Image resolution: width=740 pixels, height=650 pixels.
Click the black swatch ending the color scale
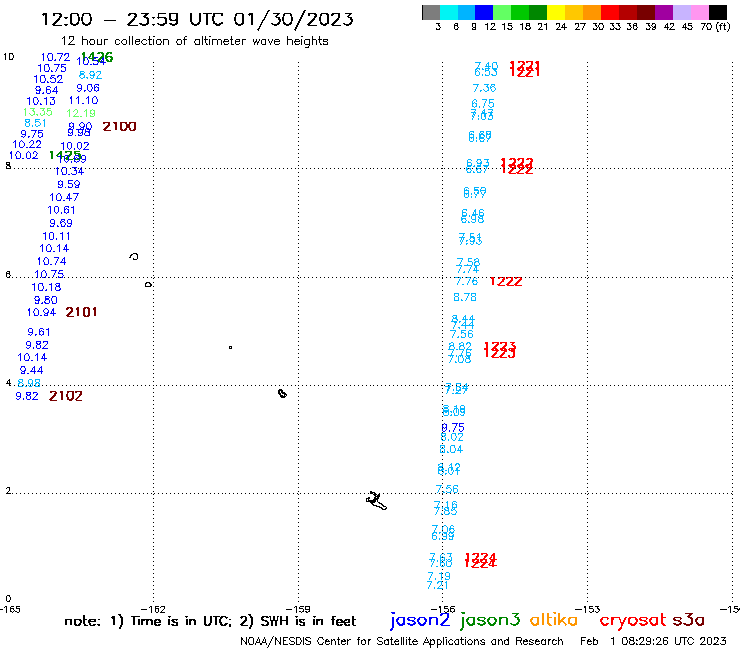(x=718, y=12)
